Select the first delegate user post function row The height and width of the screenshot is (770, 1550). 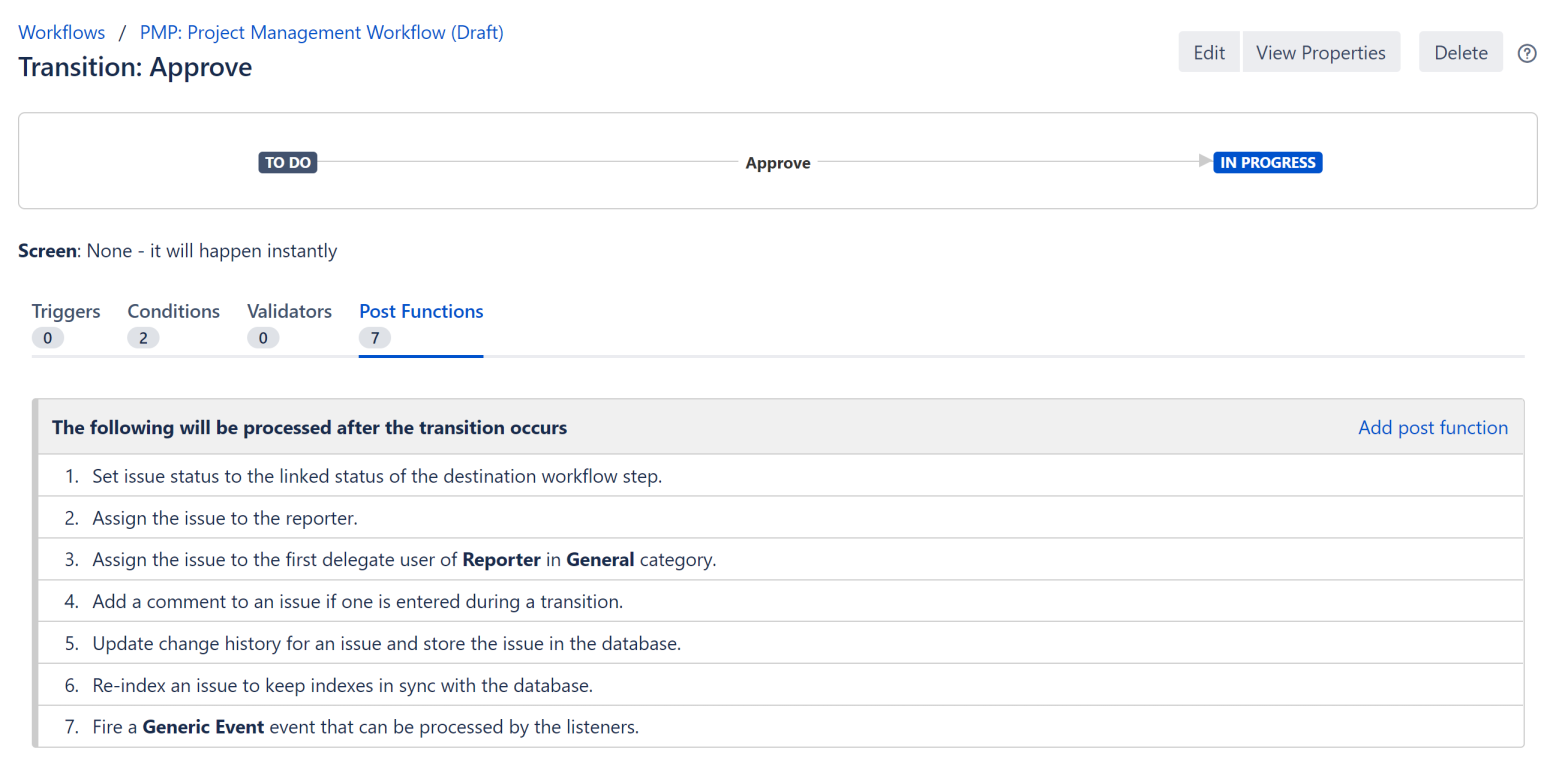pyautogui.click(x=404, y=560)
